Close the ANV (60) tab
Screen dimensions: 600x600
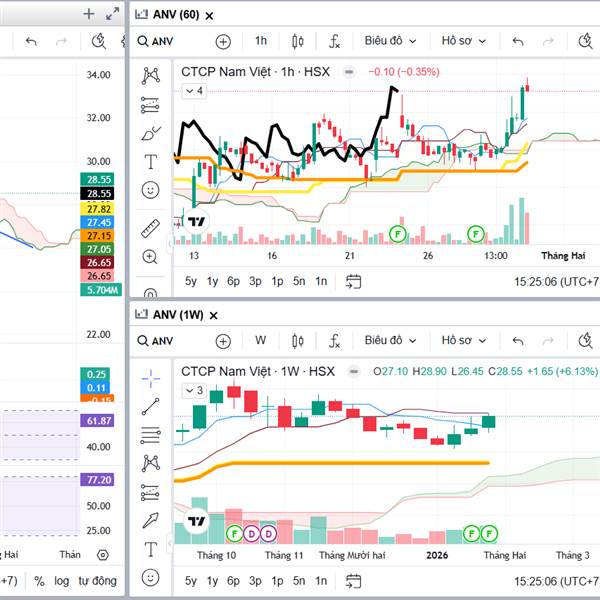[209, 16]
